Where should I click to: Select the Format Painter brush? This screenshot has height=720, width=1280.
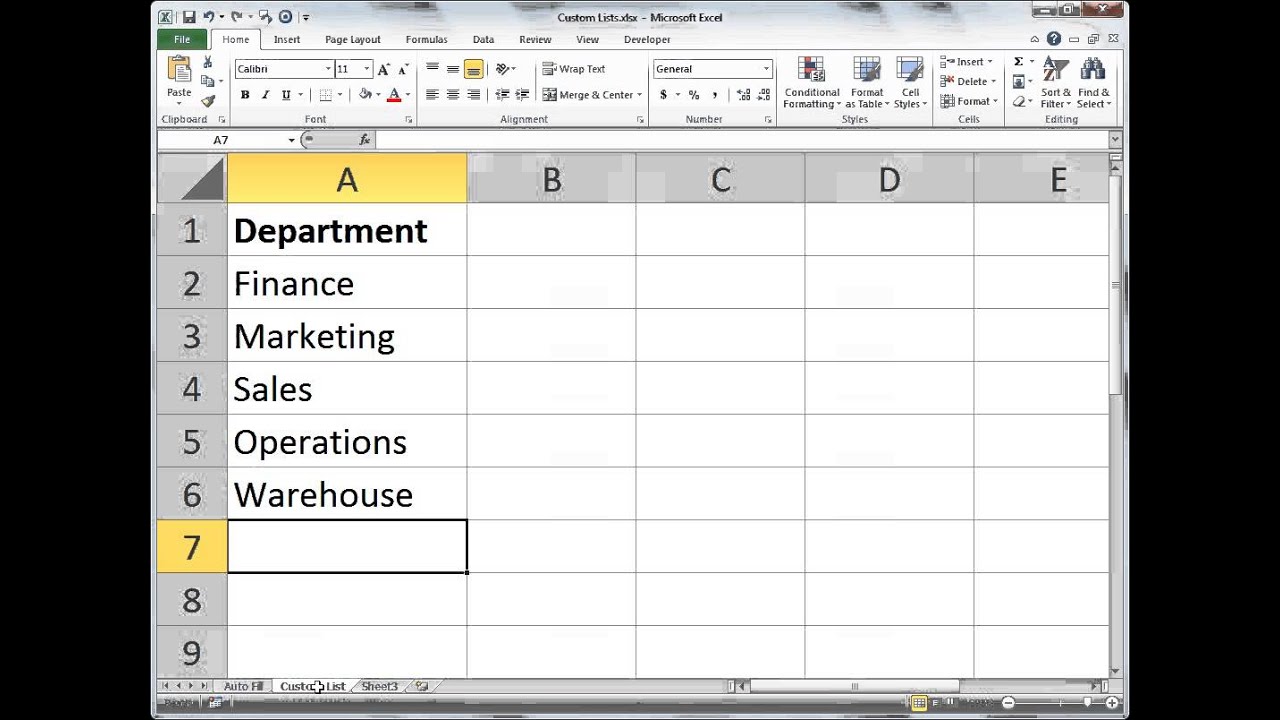208,100
